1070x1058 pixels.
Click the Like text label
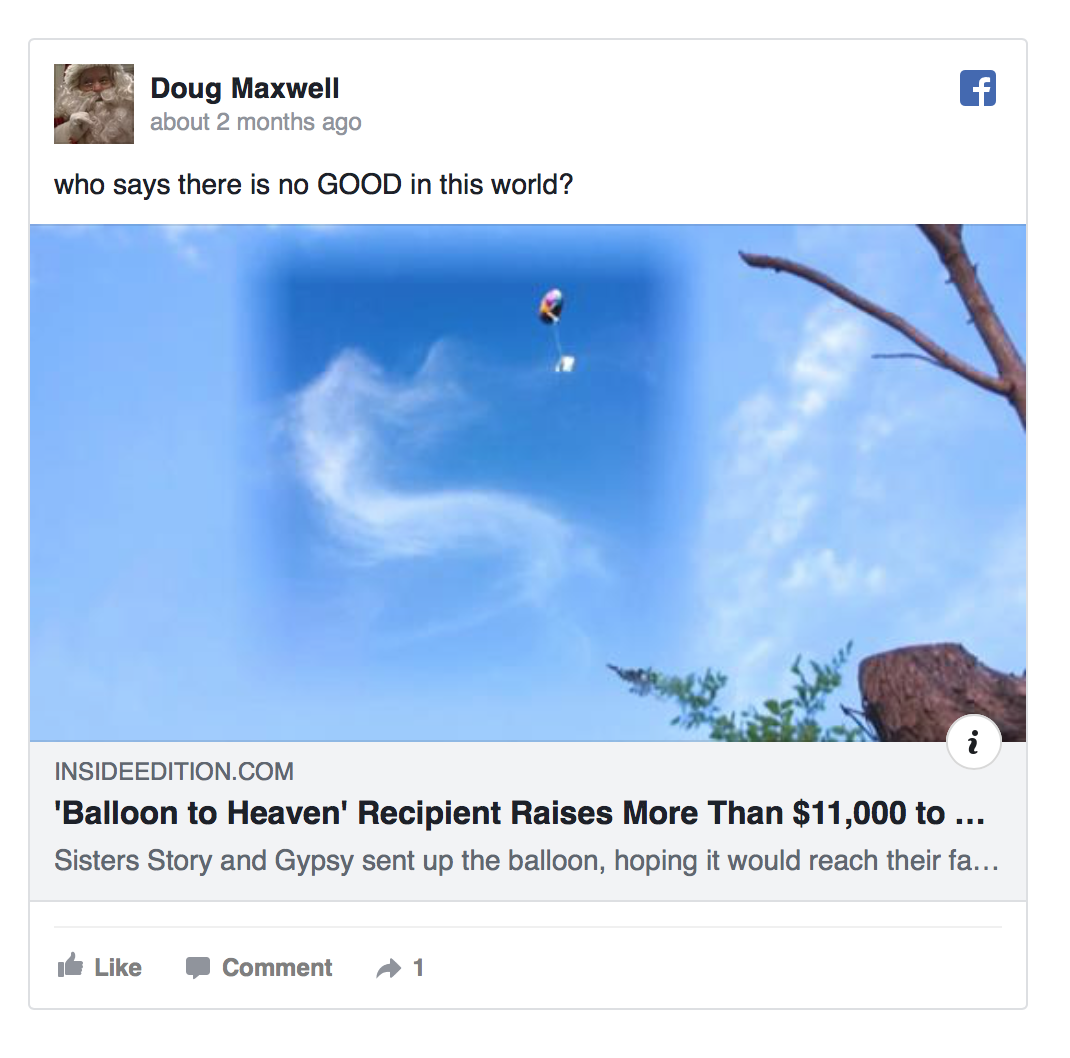118,967
